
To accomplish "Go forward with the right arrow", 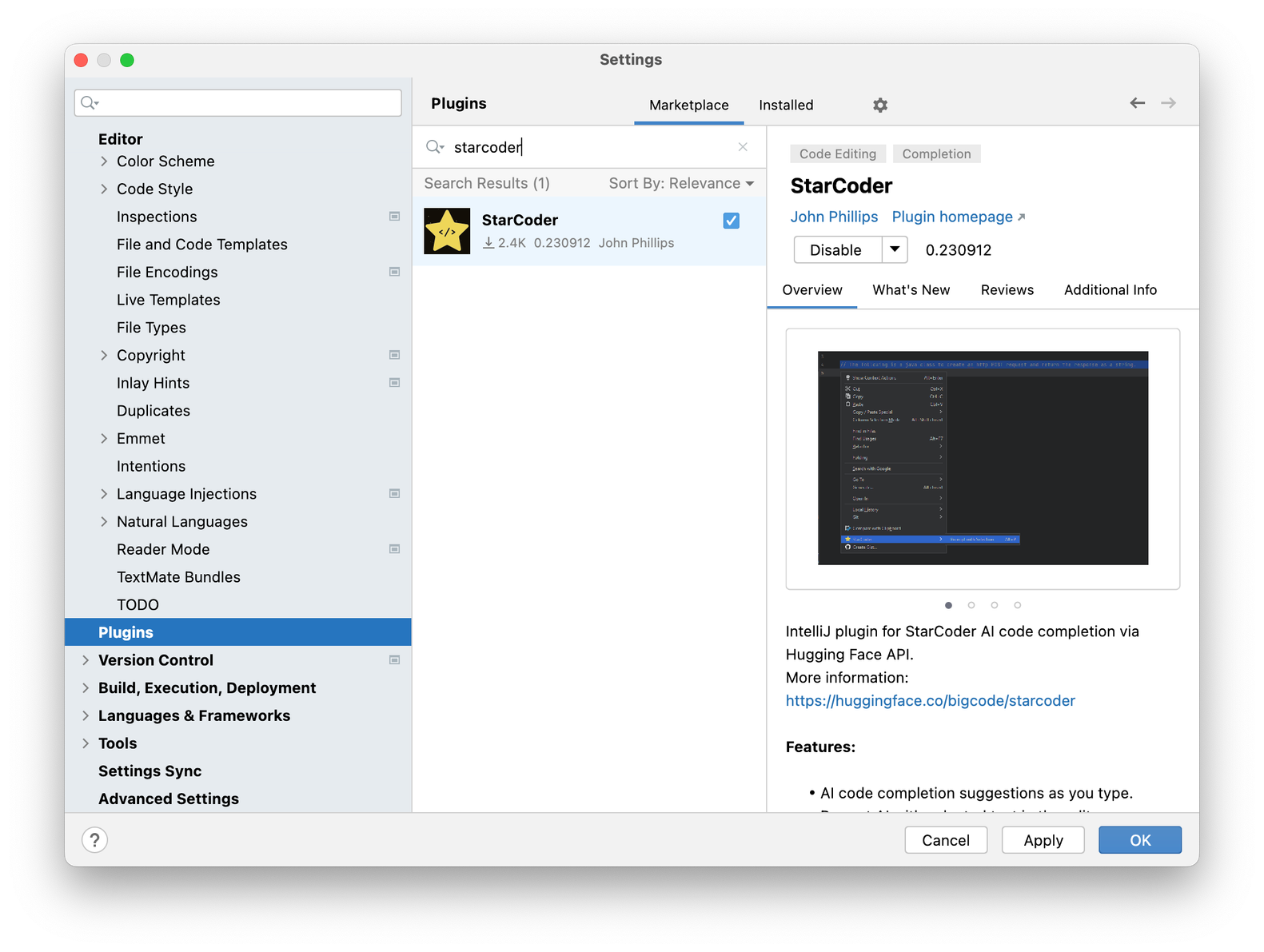I will [1168, 103].
